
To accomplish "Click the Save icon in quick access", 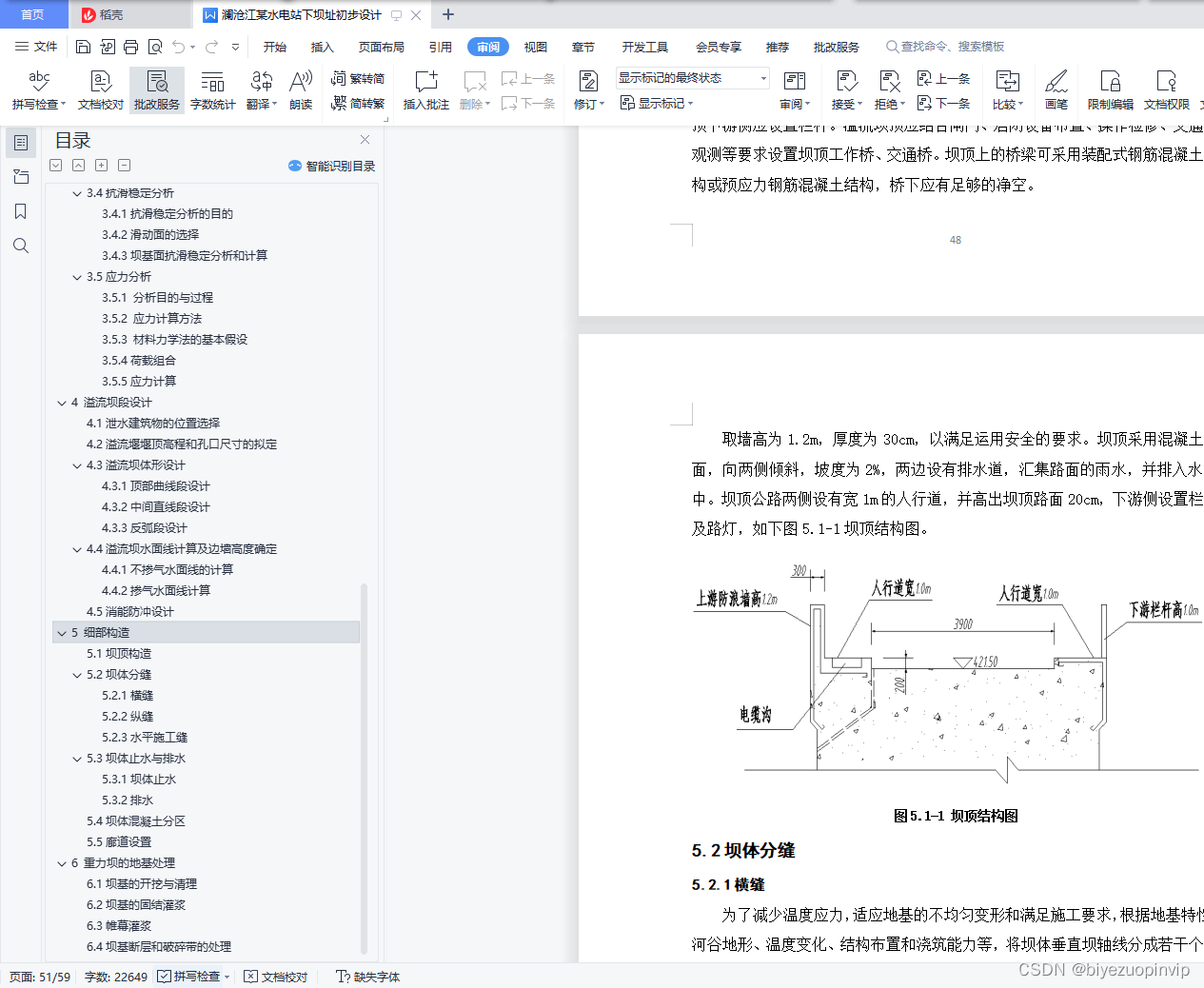I will pyautogui.click(x=83, y=47).
